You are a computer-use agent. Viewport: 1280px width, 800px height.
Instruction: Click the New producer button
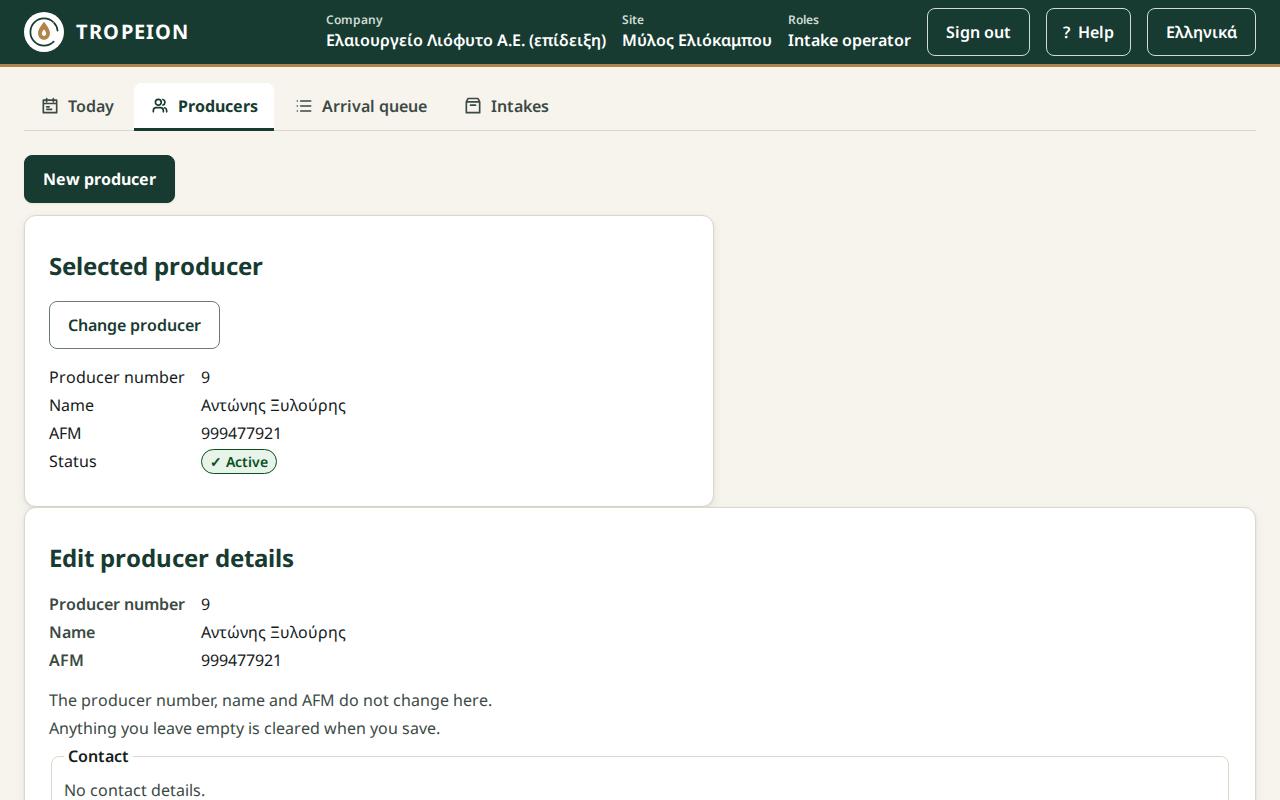pos(99,179)
